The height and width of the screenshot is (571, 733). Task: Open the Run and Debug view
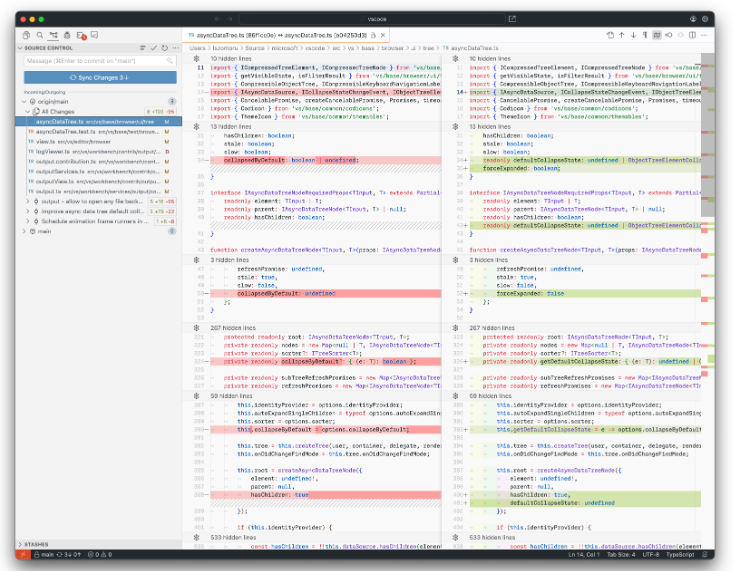(68, 34)
